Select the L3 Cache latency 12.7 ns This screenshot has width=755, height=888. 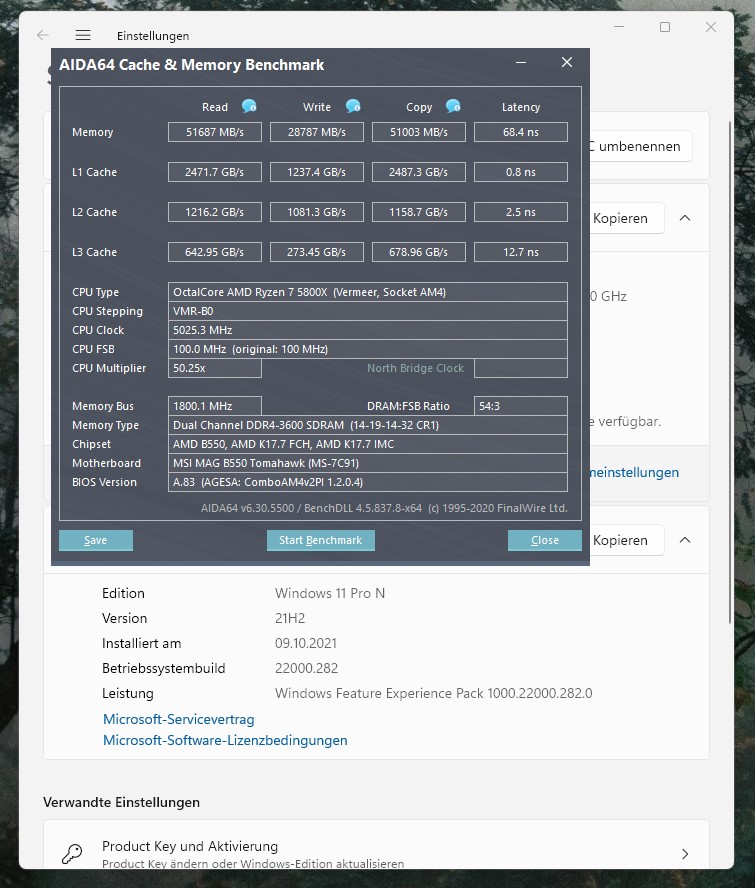521,252
